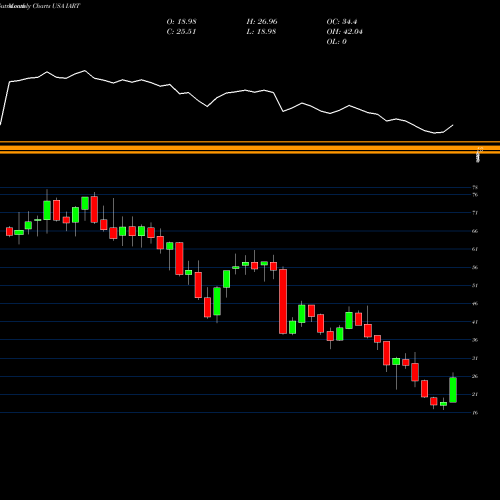The image size is (500, 500).
Task: Click the 16 price axis label
Action: 475,413
